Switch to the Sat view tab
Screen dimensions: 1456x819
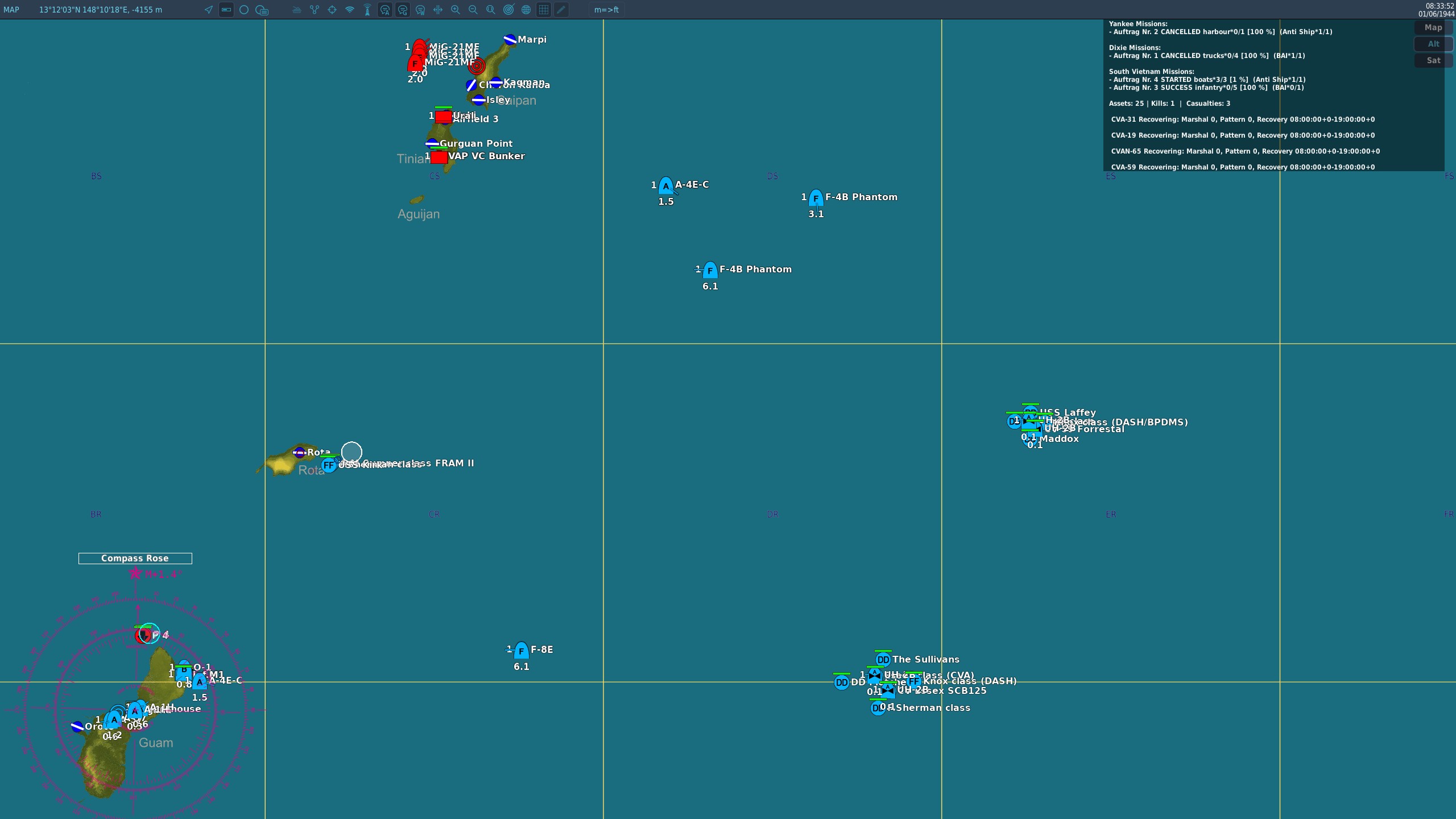pos(1433,60)
